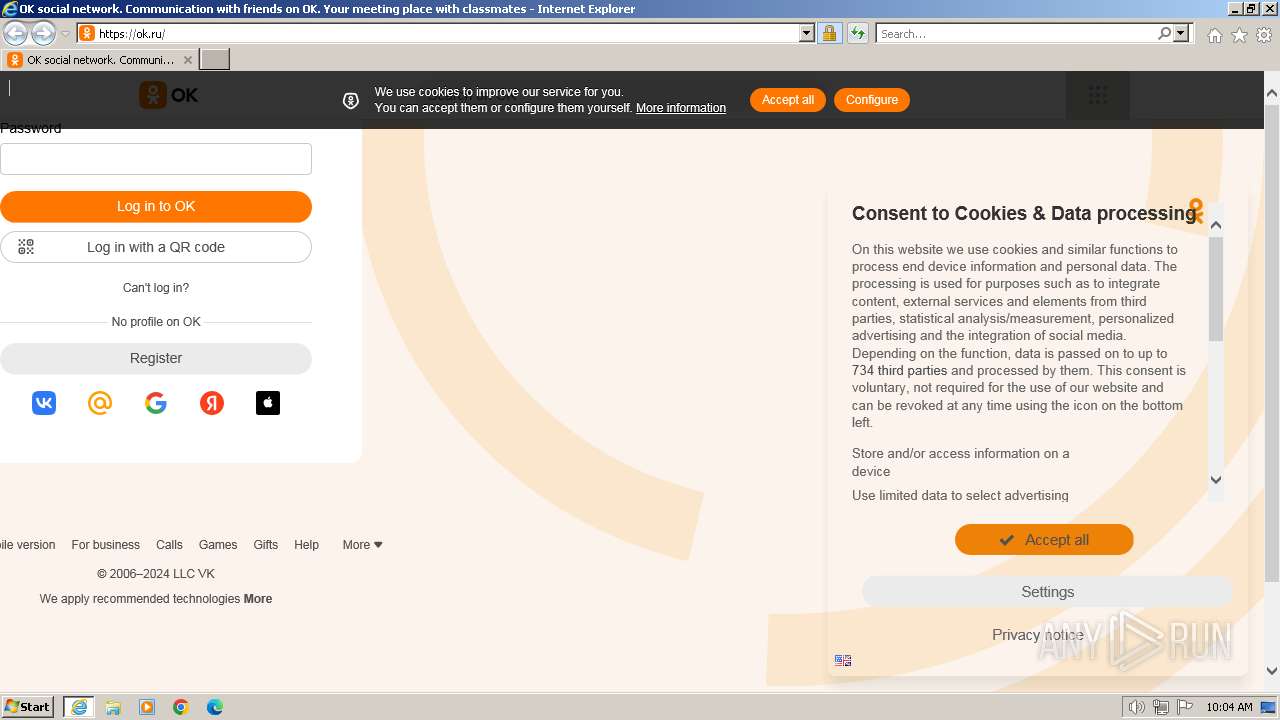Expand the More footer menu

[363, 545]
